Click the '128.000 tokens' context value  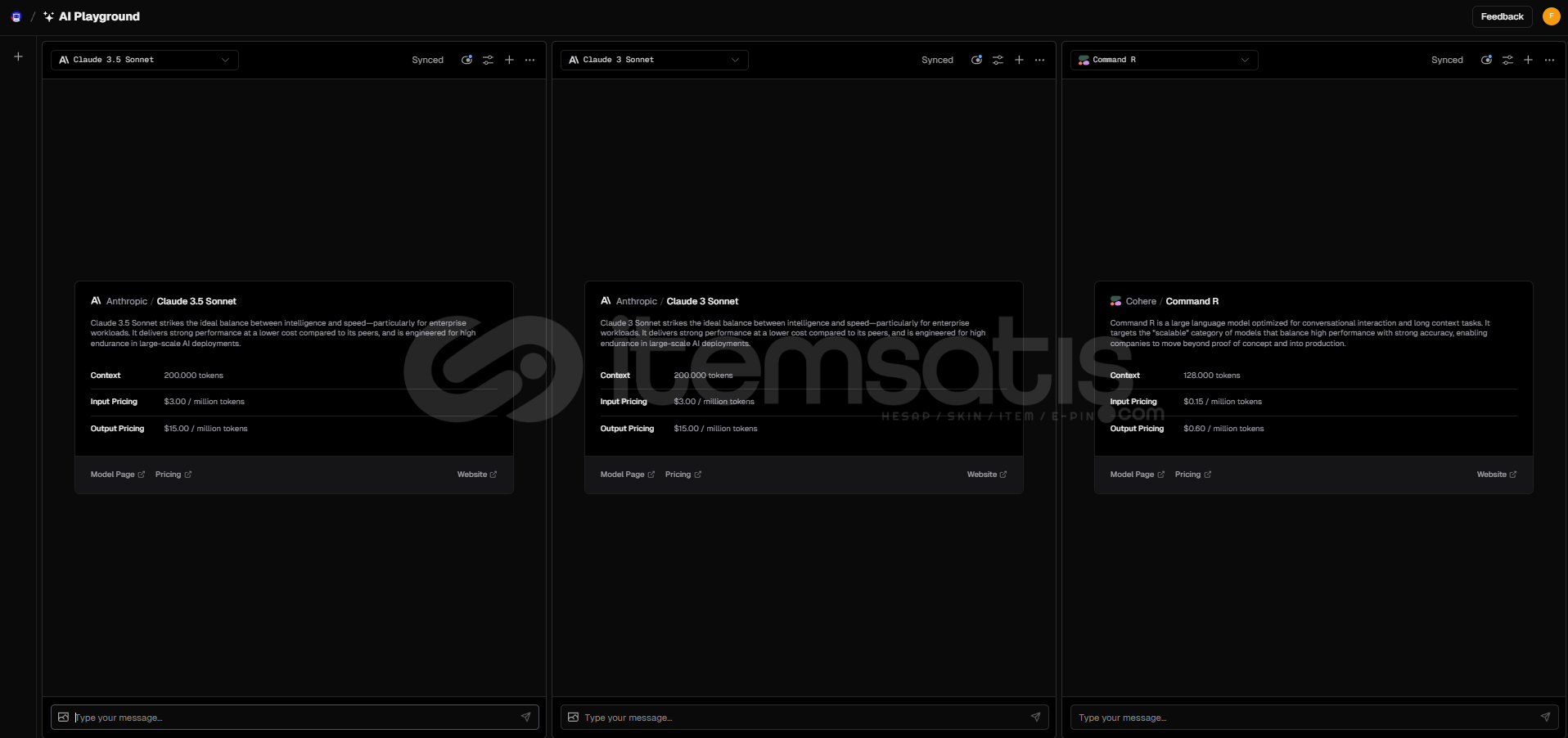(1211, 376)
